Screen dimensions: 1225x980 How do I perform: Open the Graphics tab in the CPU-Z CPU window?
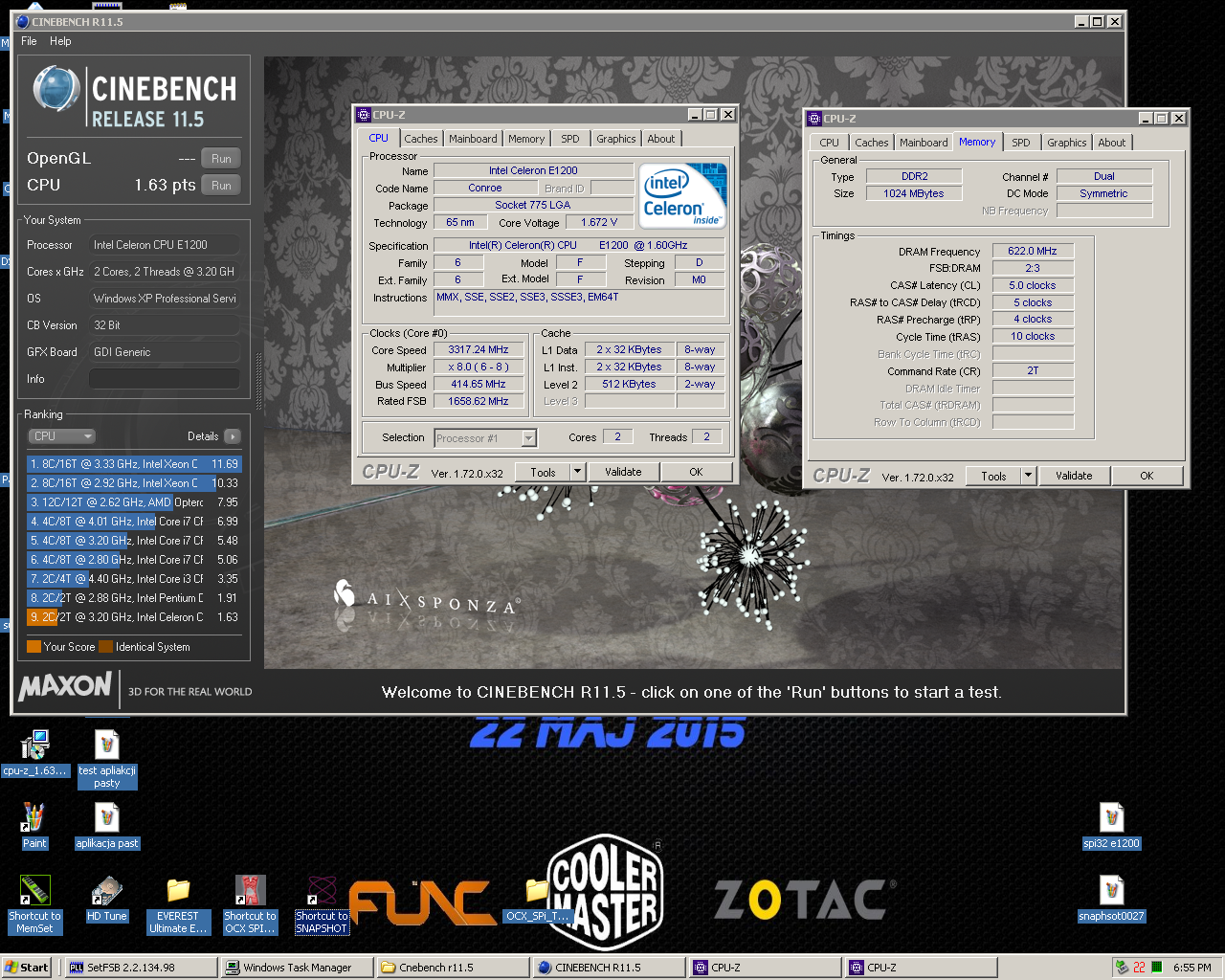[x=616, y=139]
